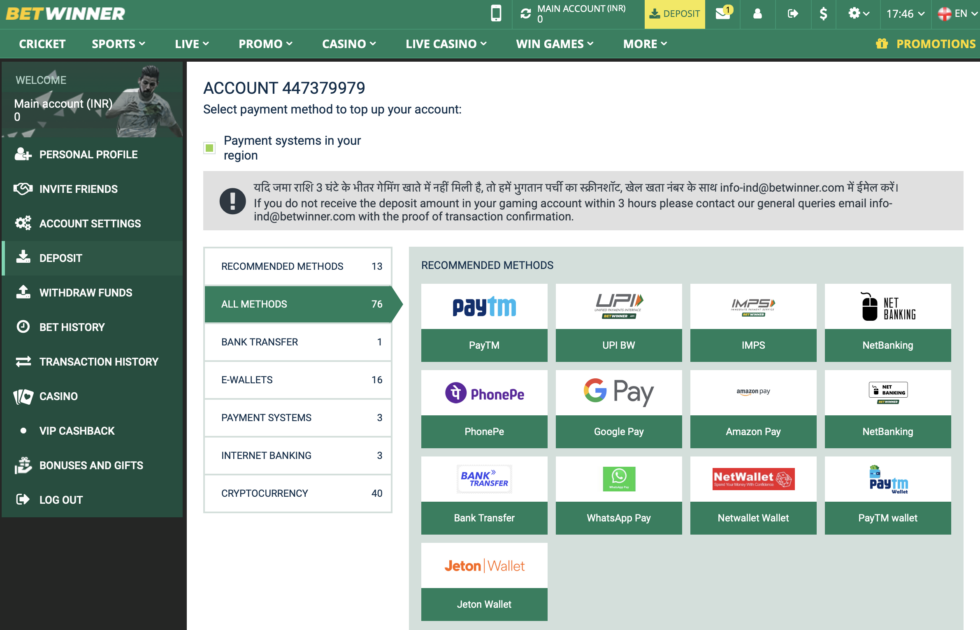Click the logout arrow icon in header
The image size is (980, 630).
792,13
